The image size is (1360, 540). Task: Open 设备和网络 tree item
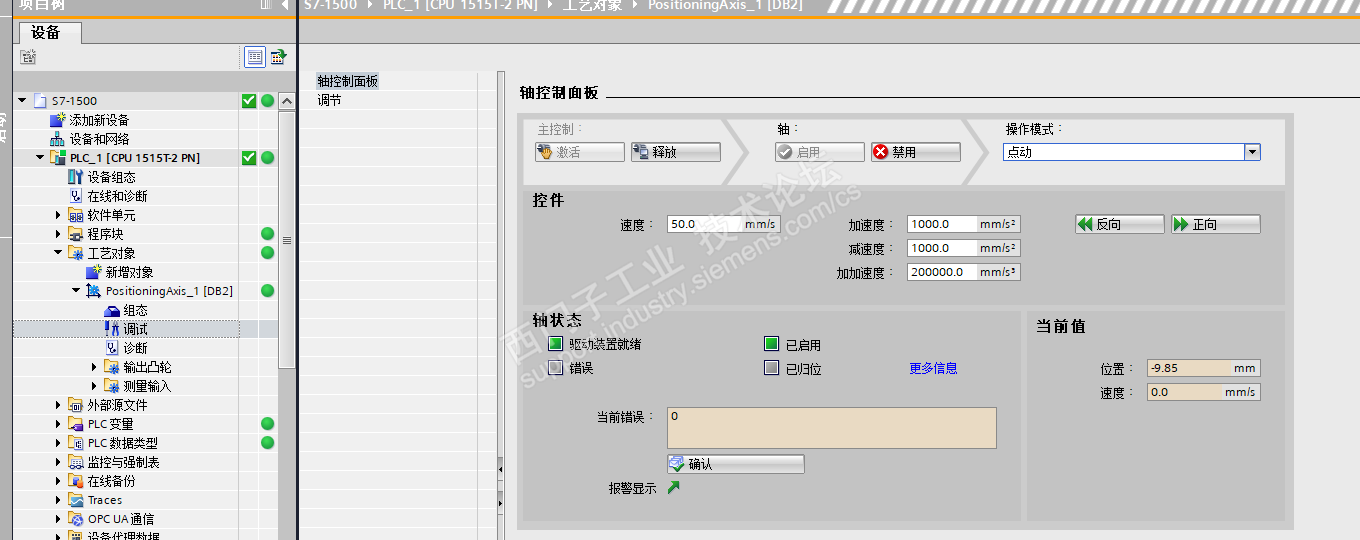tap(99, 139)
